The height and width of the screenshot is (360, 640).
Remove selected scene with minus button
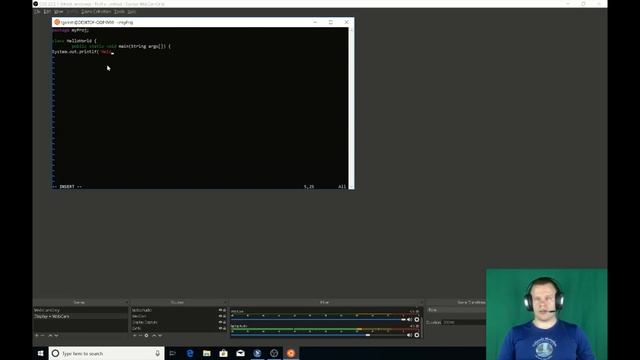(x=43, y=336)
